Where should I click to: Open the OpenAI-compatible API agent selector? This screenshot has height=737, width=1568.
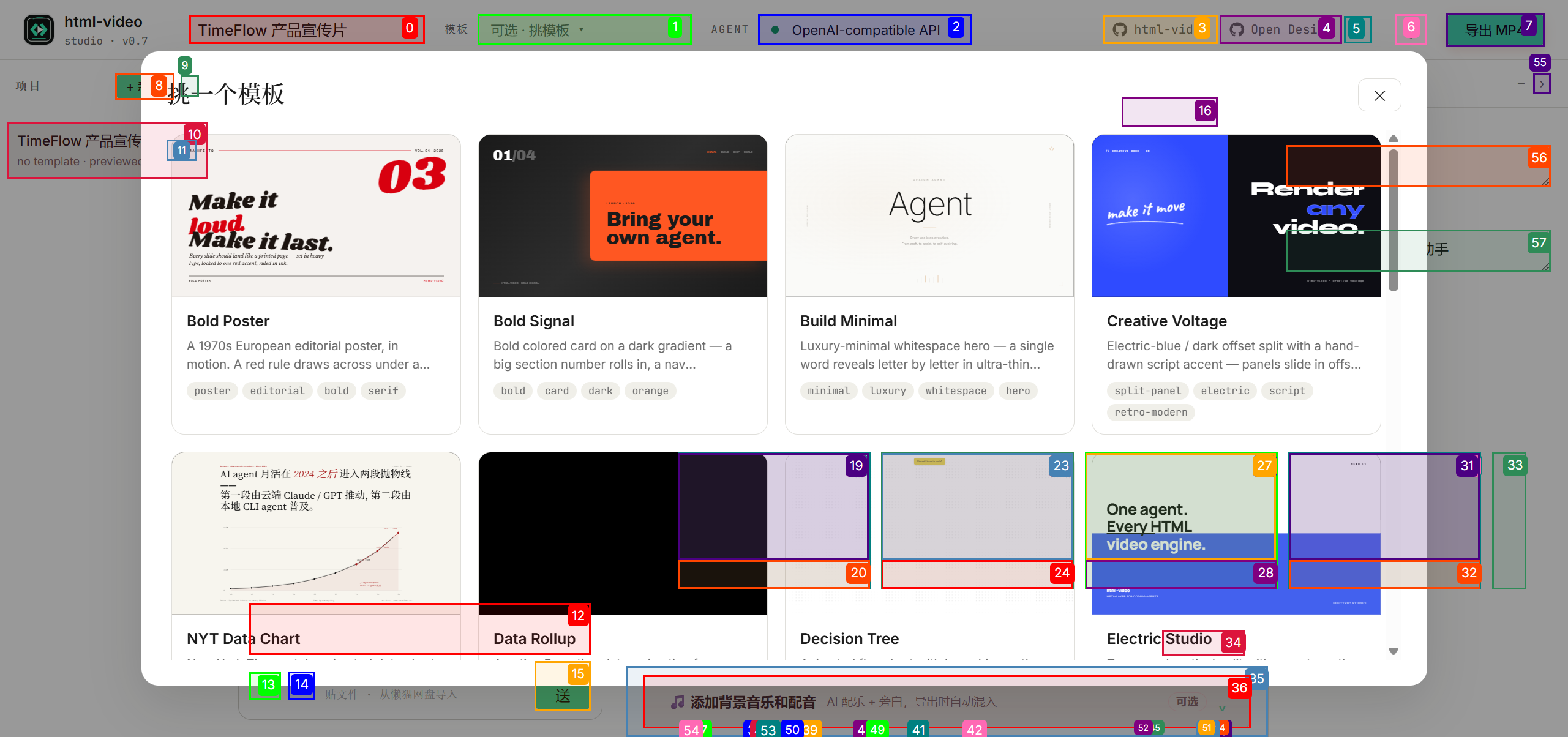click(865, 29)
